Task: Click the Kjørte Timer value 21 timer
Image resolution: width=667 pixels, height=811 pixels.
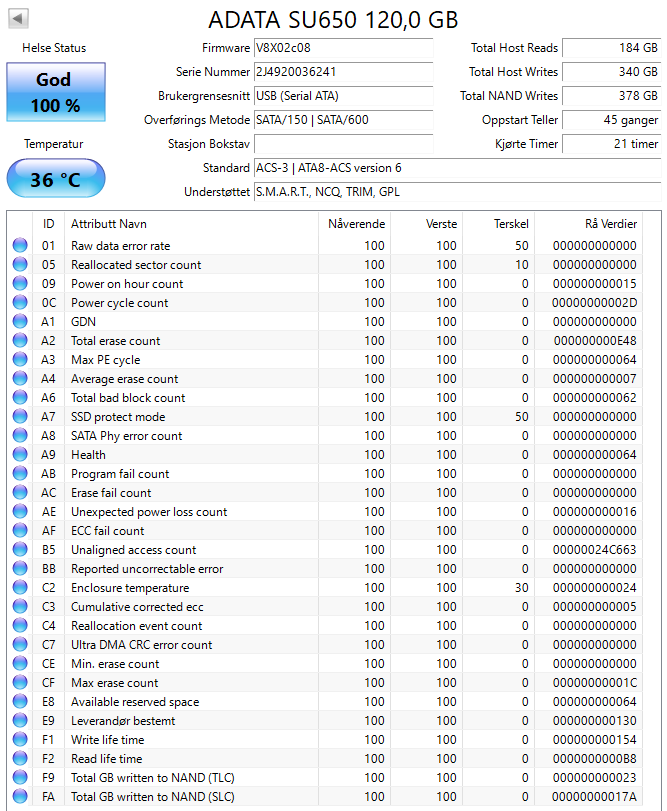Action: pyautogui.click(x=612, y=144)
